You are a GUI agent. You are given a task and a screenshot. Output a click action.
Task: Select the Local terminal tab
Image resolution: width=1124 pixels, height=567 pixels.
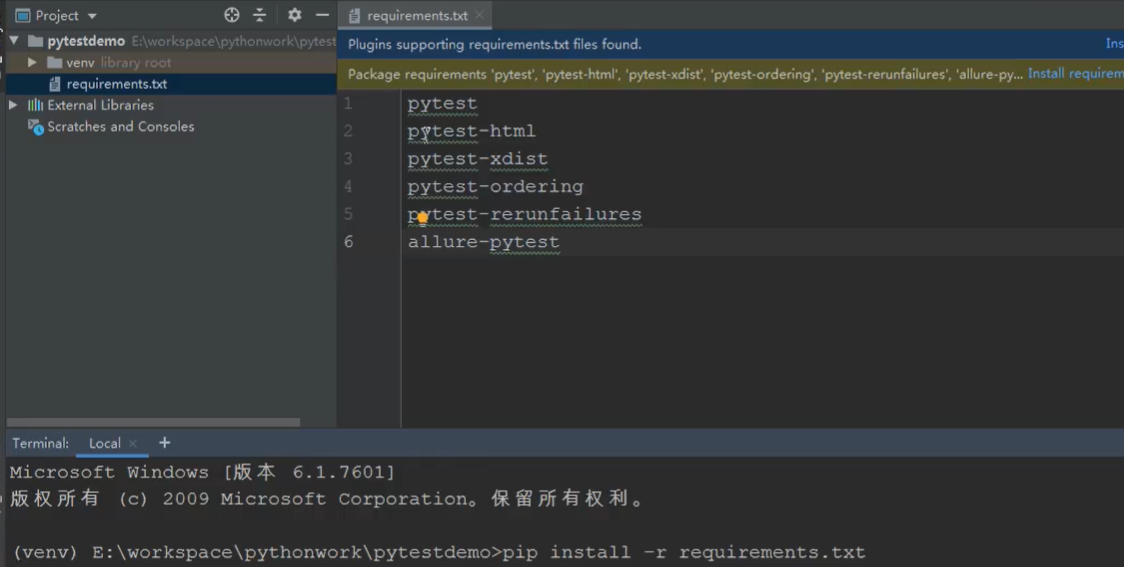pos(105,443)
